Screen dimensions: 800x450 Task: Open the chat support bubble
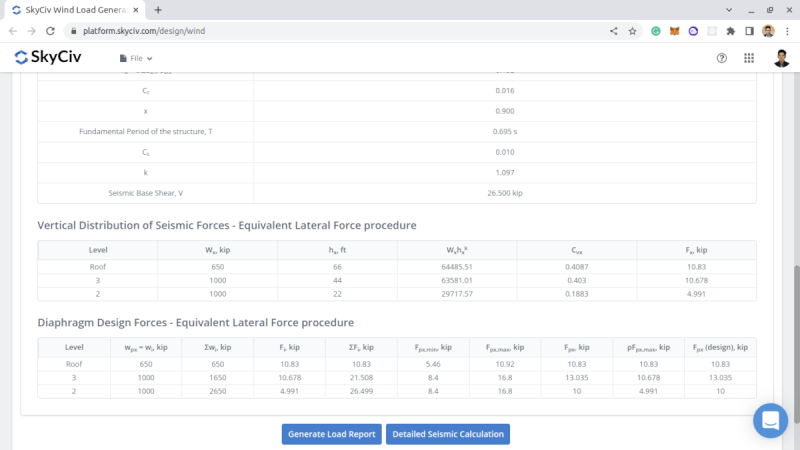coord(771,421)
